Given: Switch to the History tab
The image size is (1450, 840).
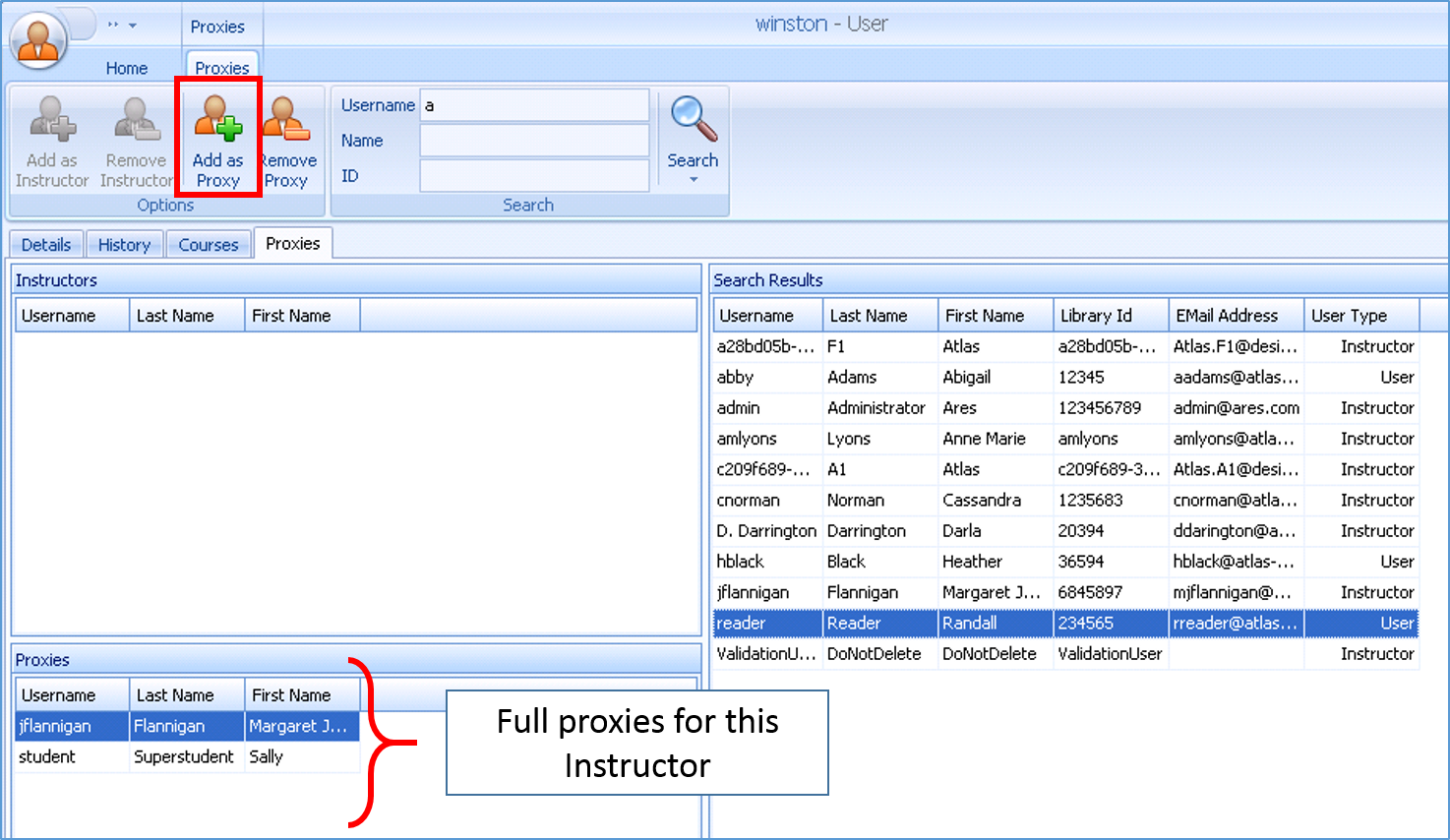Looking at the screenshot, I should tap(124, 243).
